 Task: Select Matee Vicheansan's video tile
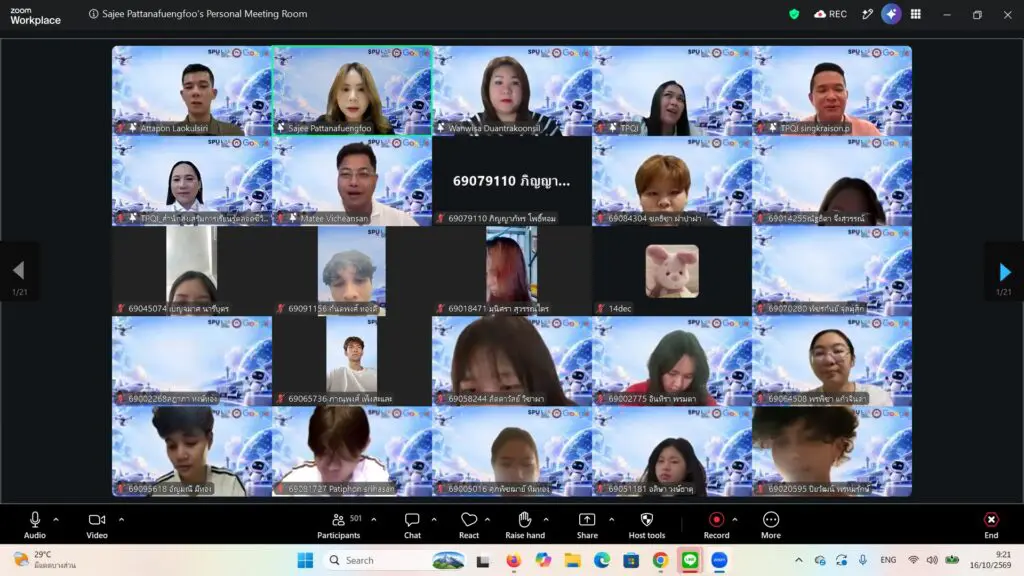[x=352, y=181]
